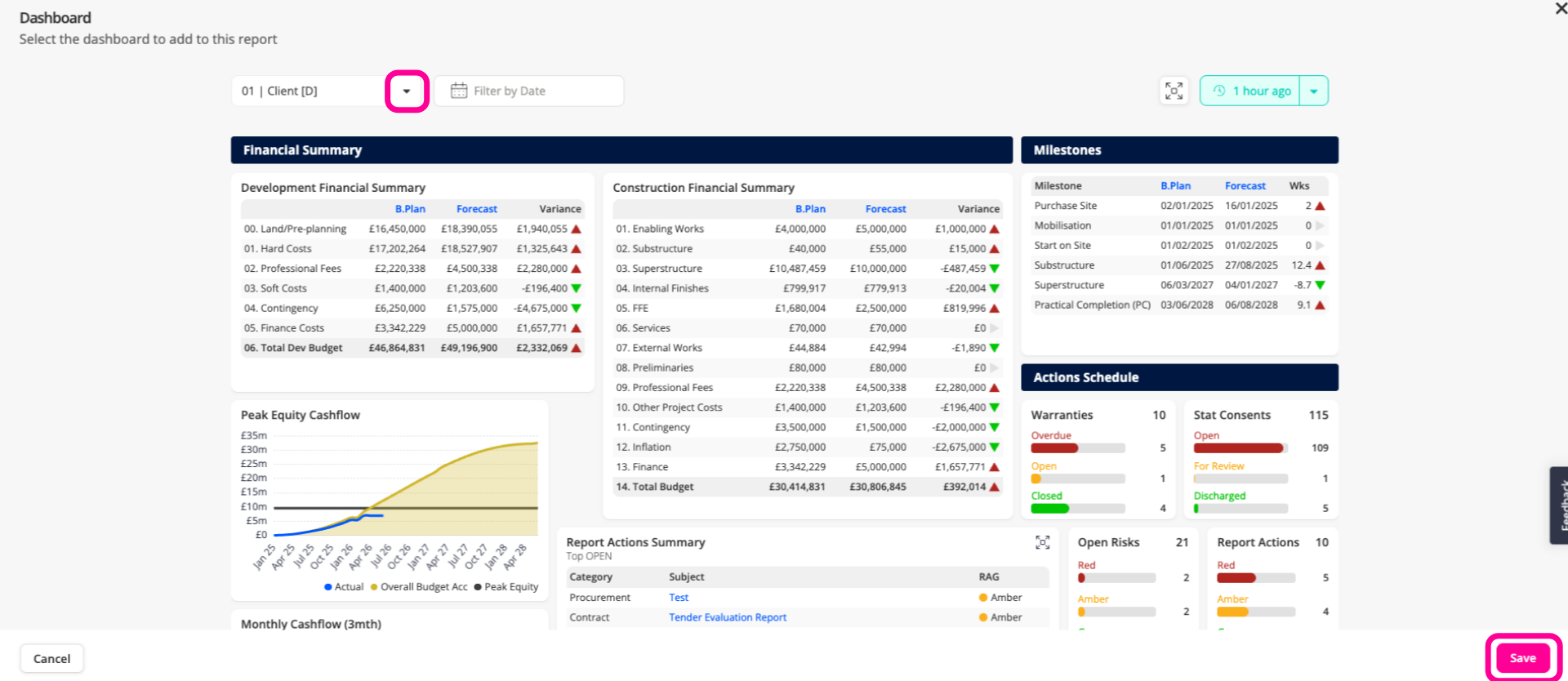Click the Actions Schedule section header
The image size is (1568, 681).
(x=1179, y=377)
